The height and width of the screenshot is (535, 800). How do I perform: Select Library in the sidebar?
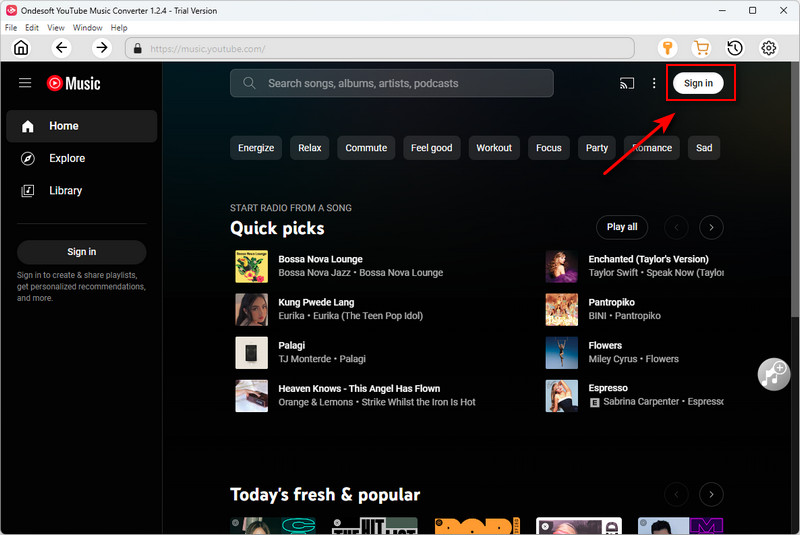tap(82, 190)
